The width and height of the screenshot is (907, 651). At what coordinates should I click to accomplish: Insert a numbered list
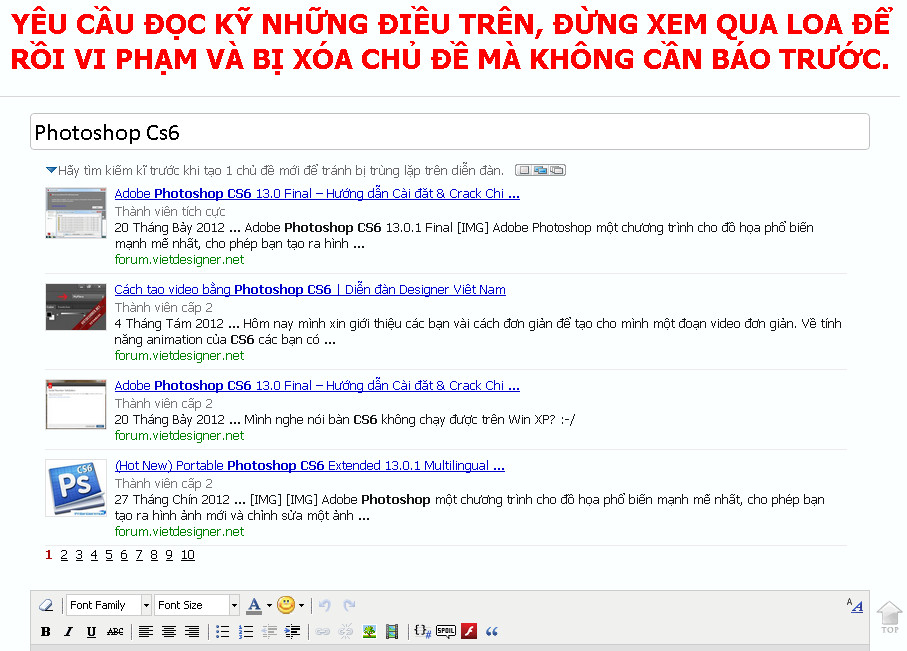pos(246,631)
